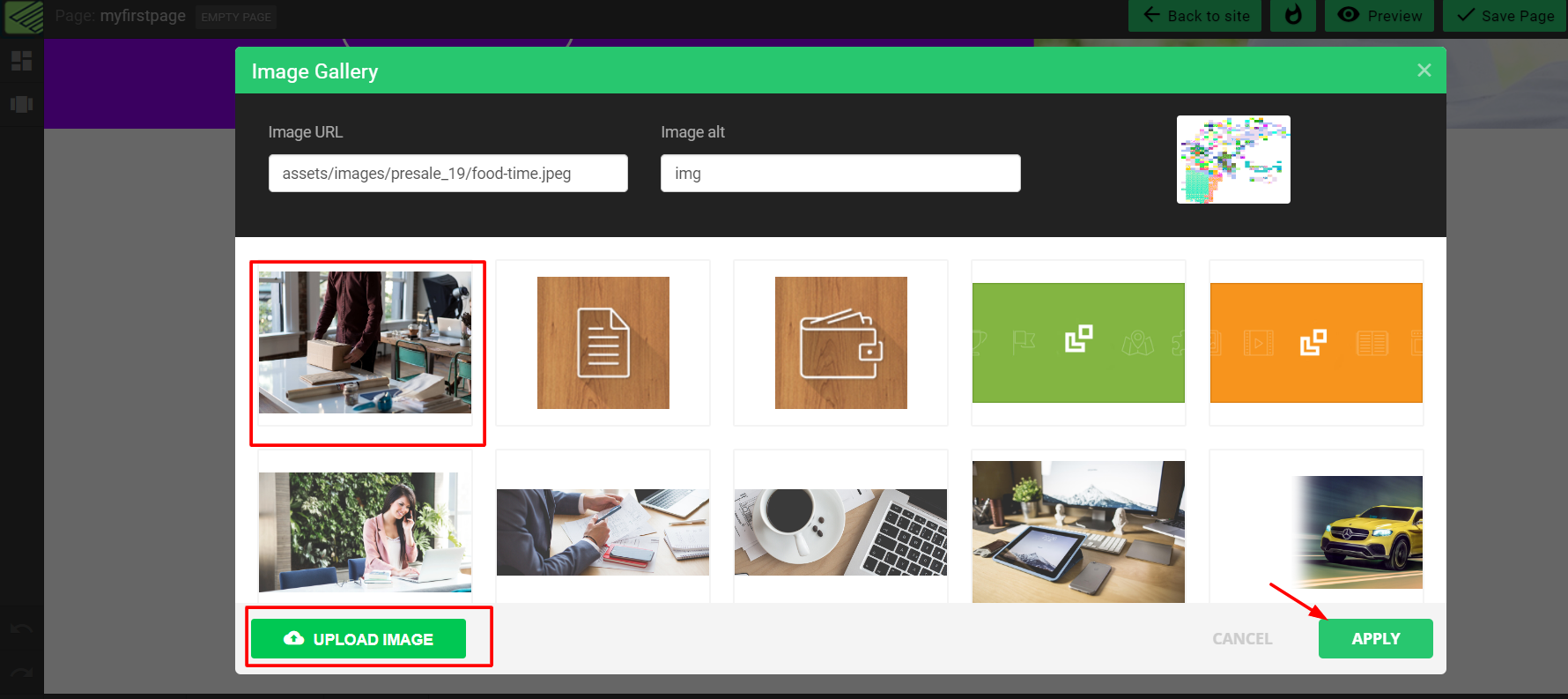Click the undo arrow in sidebar
Viewport: 1568px width, 699px height.
click(x=22, y=629)
